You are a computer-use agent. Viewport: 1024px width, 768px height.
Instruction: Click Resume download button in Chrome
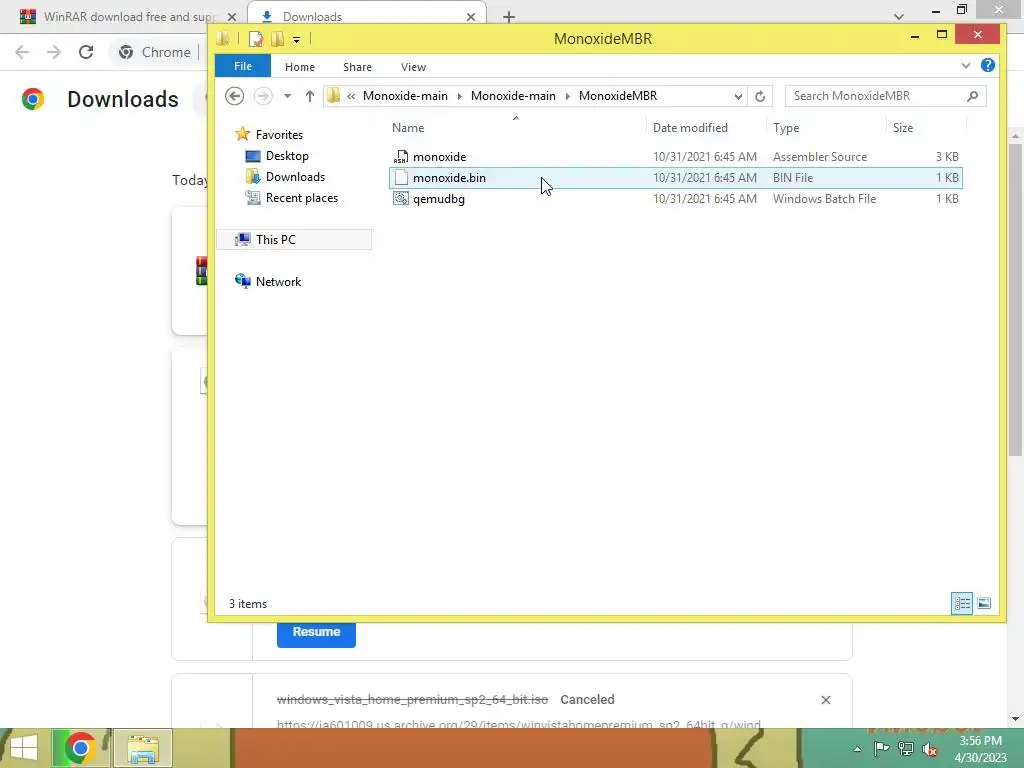pos(316,632)
